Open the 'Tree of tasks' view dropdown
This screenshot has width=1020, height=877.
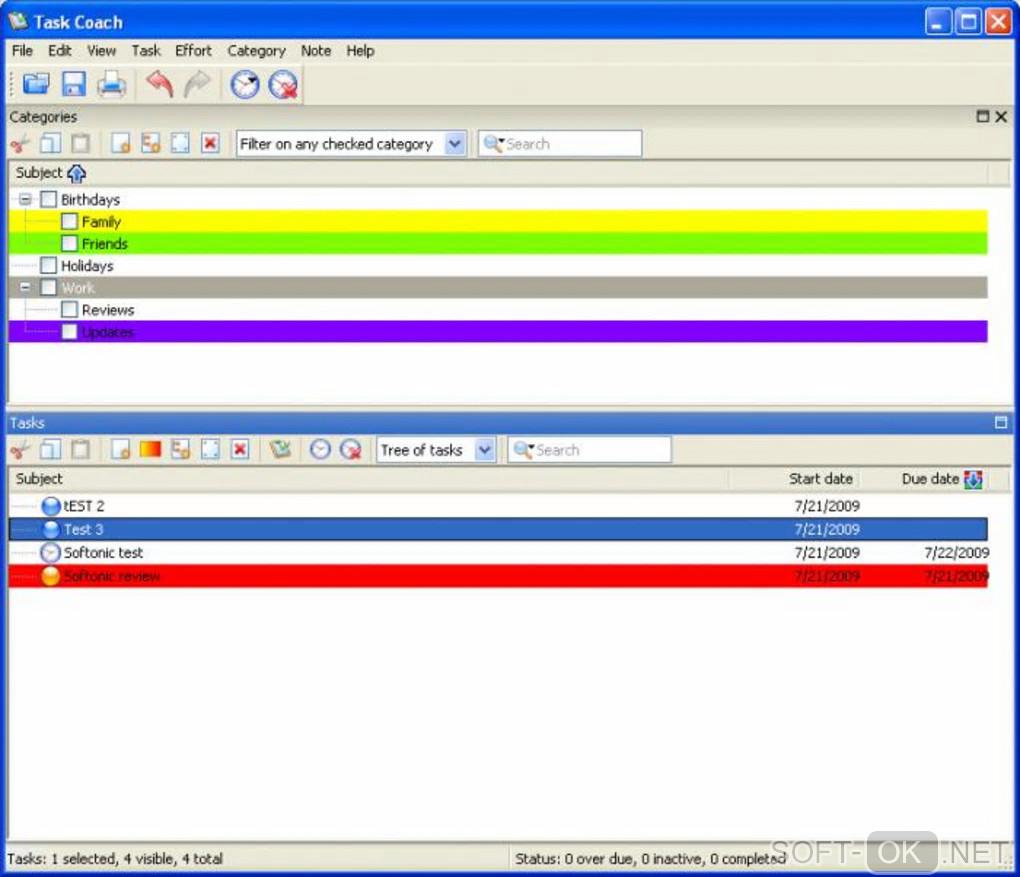point(485,450)
